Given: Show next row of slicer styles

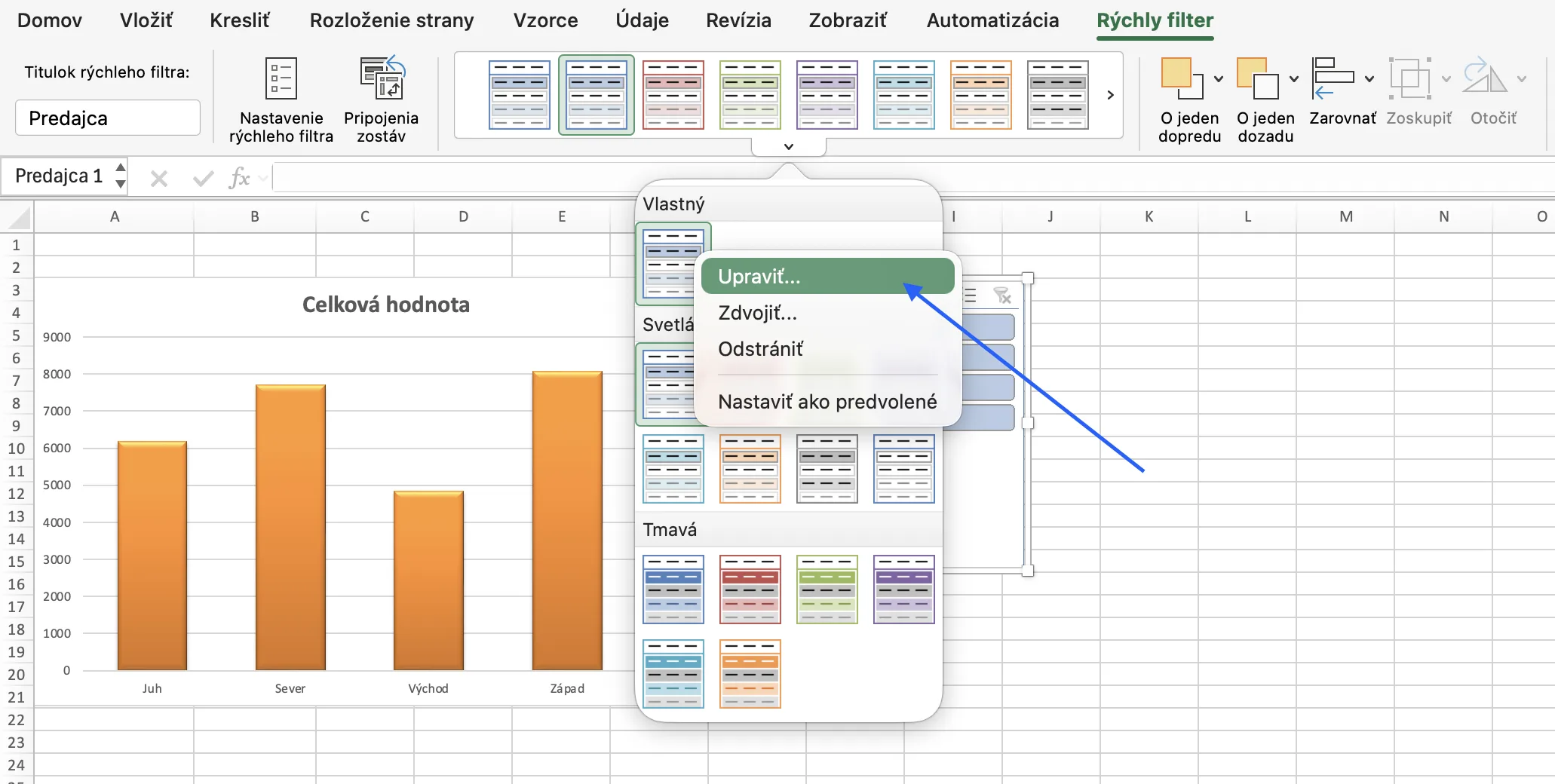Looking at the screenshot, I should [x=1110, y=95].
